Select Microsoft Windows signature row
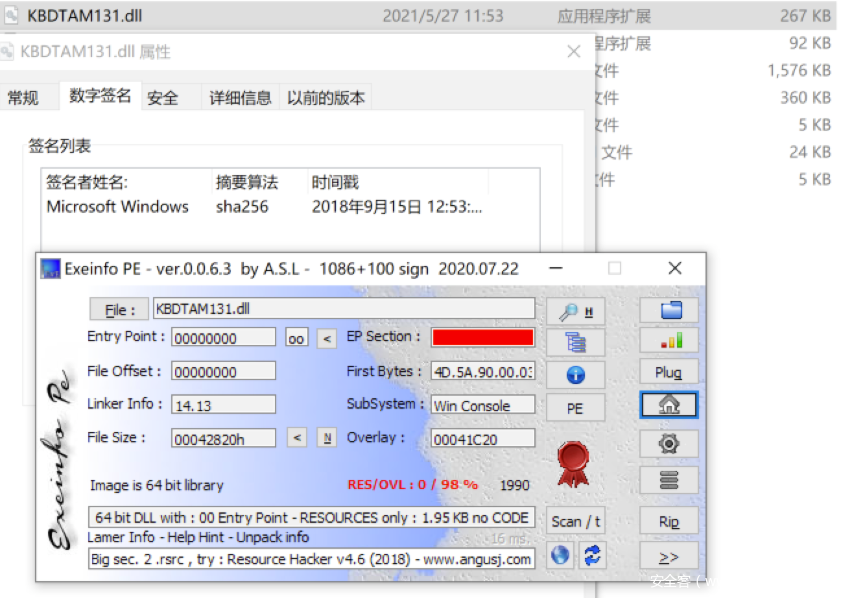This screenshot has height=600, width=866. point(118,207)
